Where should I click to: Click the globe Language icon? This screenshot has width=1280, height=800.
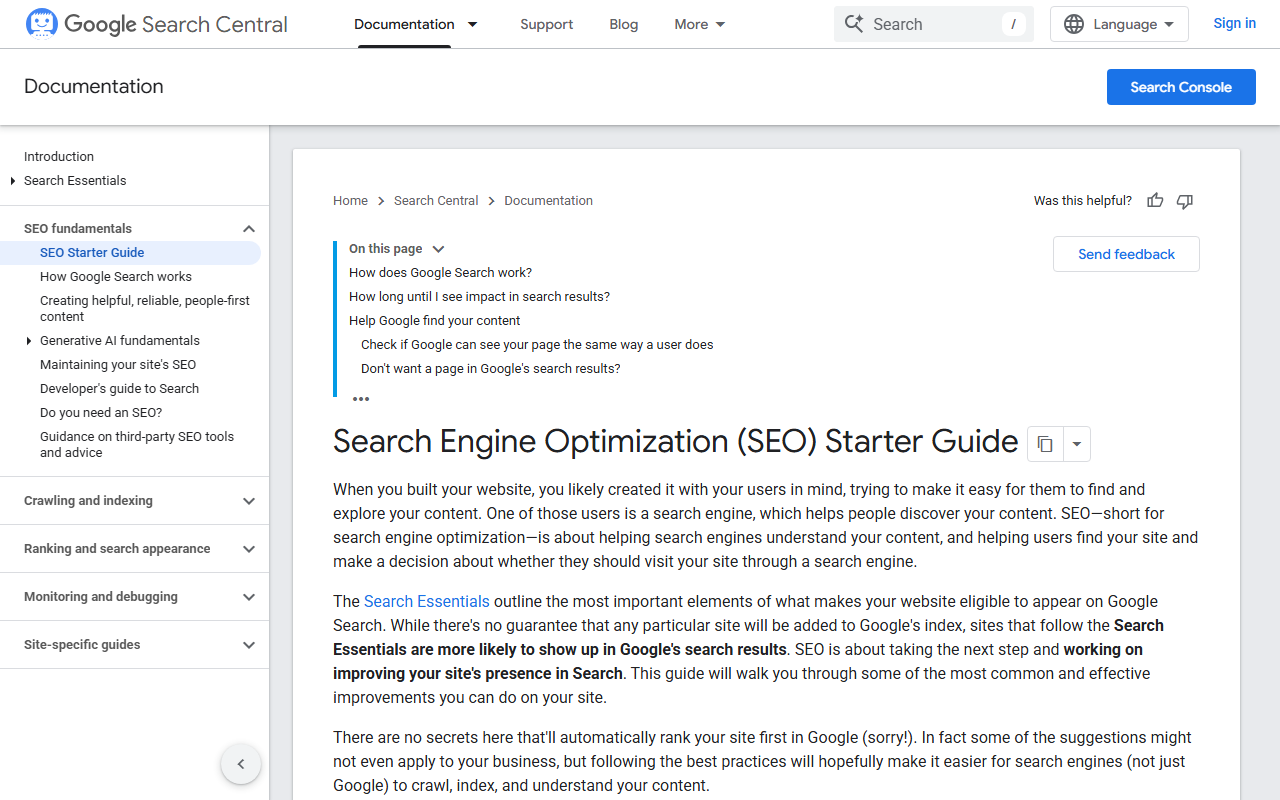(x=1074, y=24)
